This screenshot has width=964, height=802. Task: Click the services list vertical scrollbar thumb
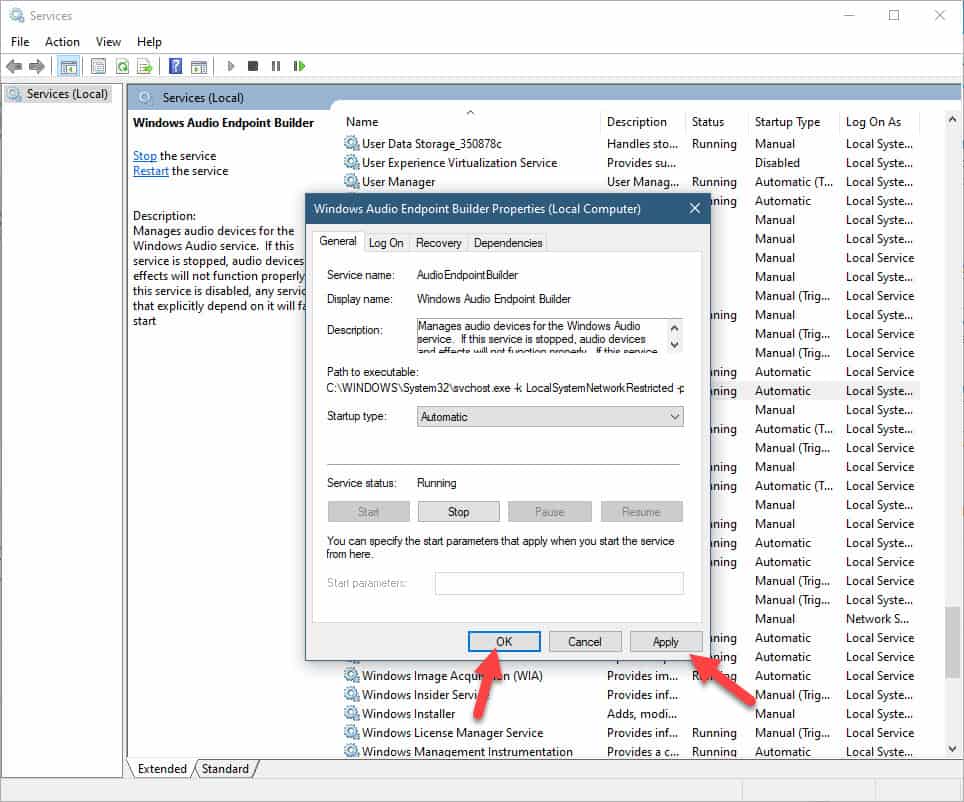952,643
